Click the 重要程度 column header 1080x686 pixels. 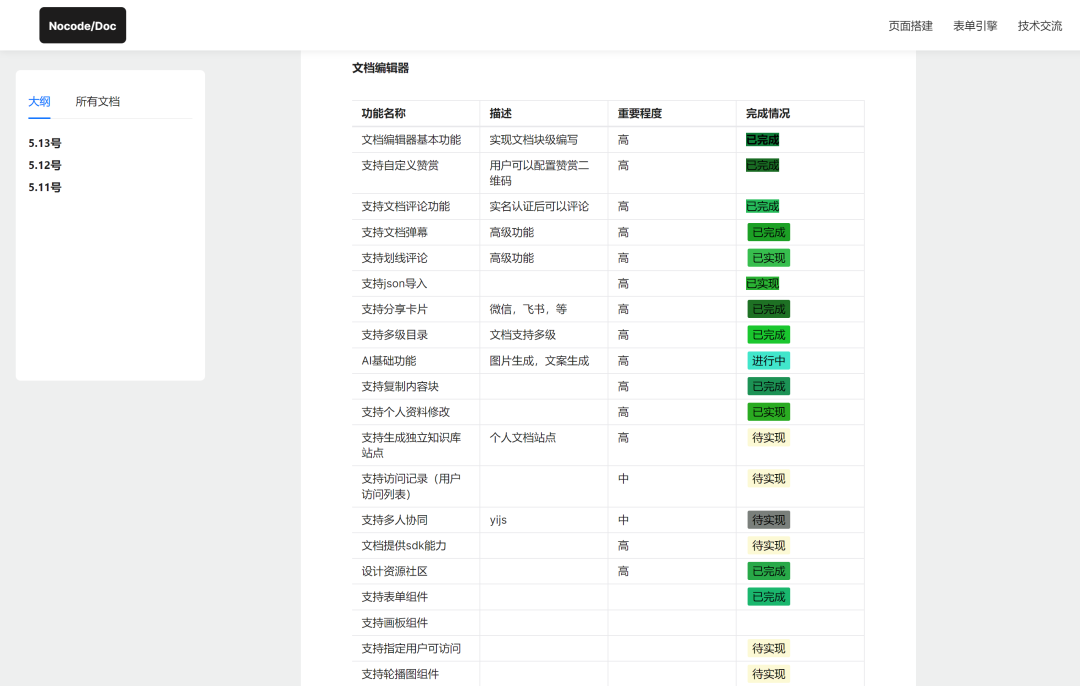click(640, 114)
